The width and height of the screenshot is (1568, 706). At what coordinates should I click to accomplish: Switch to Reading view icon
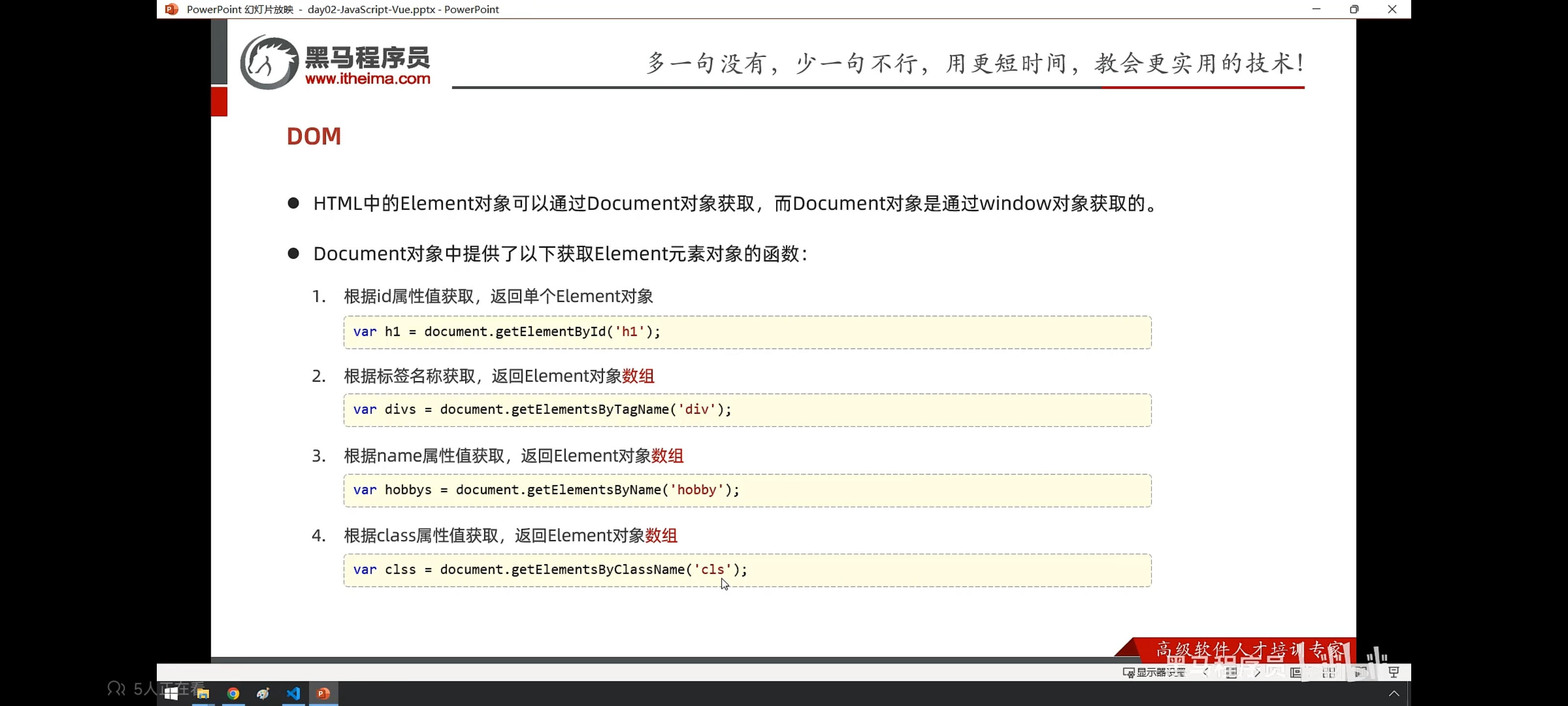1361,672
